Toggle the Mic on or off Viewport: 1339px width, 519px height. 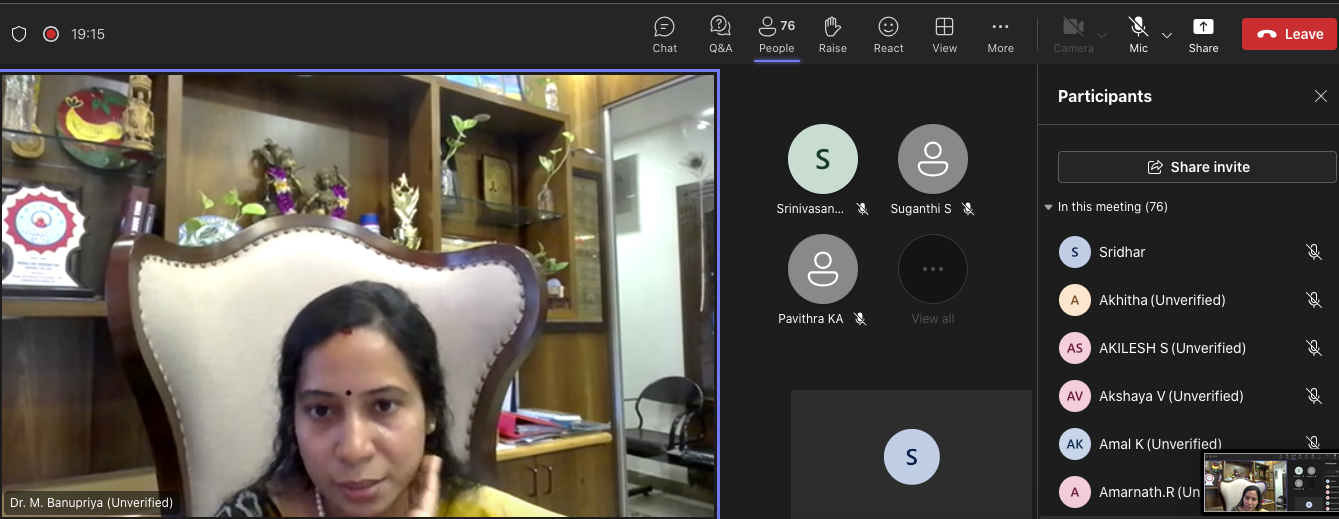pos(1138,34)
